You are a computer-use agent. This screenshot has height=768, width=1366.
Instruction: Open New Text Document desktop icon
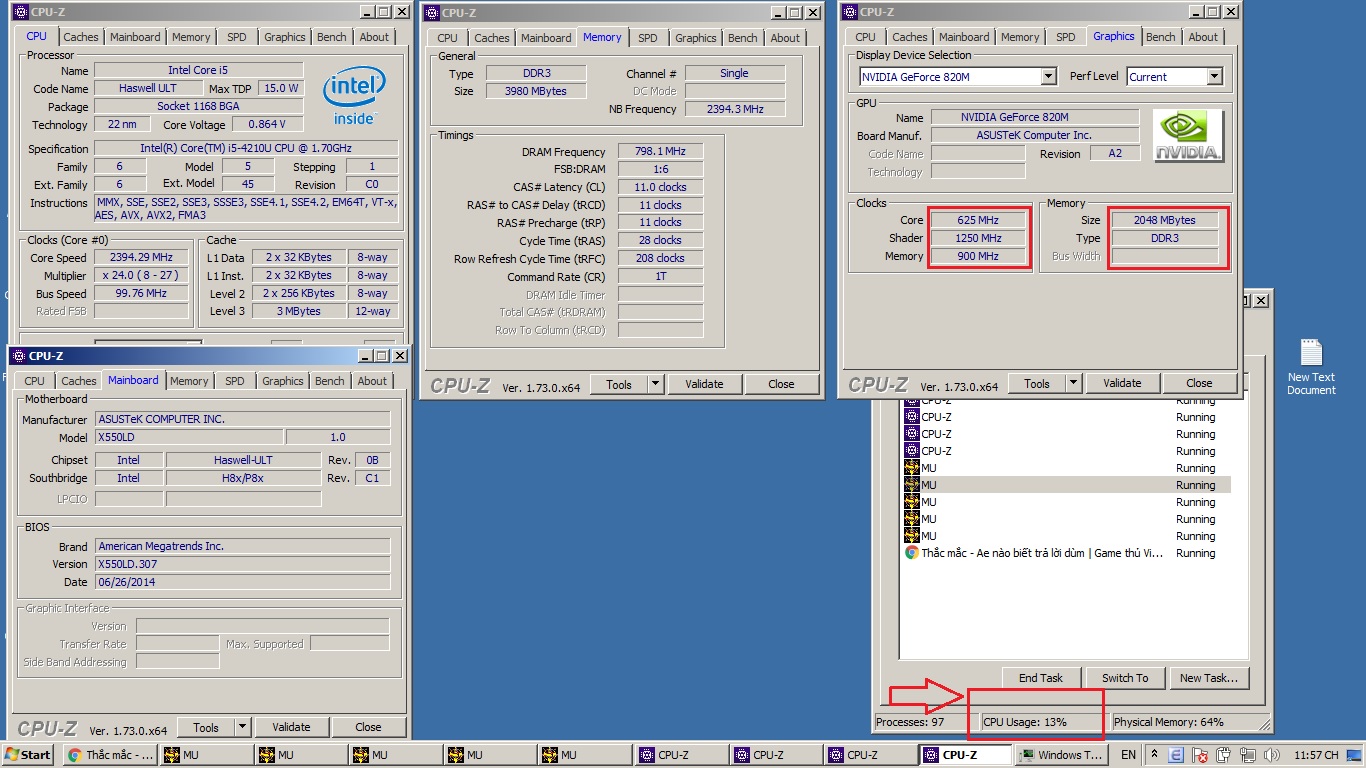pyautogui.click(x=1311, y=367)
